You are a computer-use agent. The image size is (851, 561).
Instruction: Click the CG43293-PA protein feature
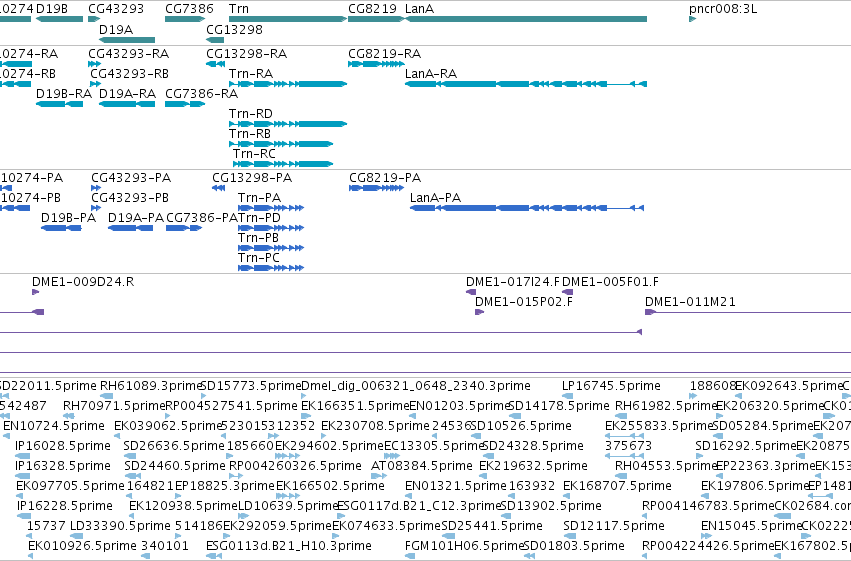click(96, 188)
